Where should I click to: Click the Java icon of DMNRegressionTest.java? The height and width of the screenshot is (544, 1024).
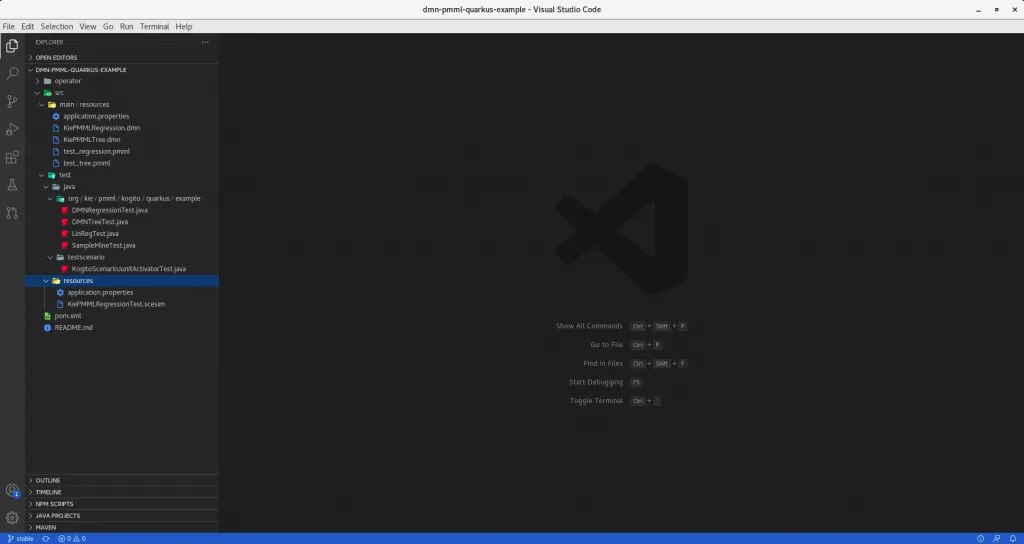click(65, 210)
